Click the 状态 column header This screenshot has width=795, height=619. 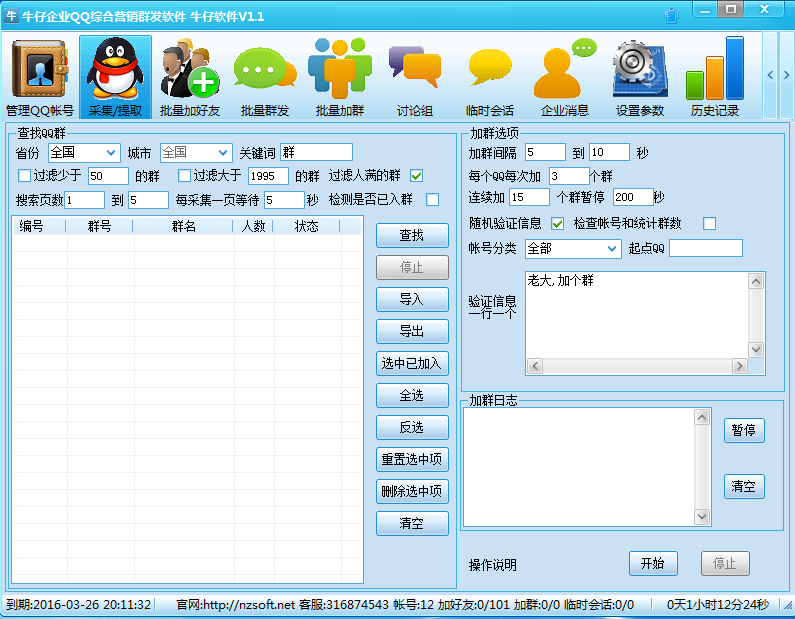pos(307,226)
